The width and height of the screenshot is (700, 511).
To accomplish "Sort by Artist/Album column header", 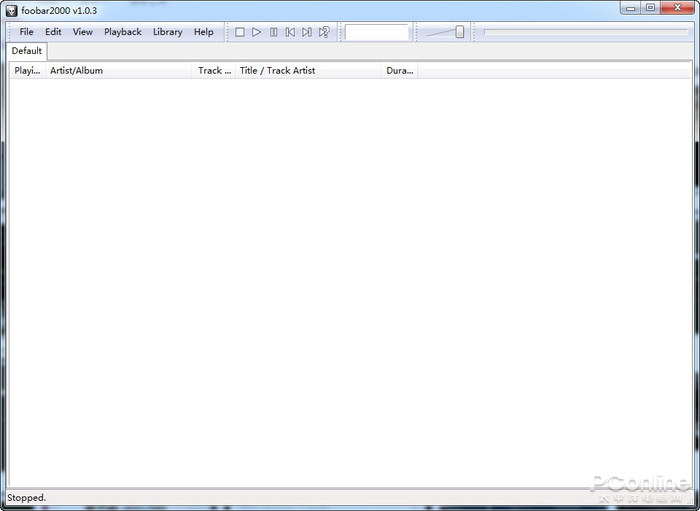I will tap(118, 71).
